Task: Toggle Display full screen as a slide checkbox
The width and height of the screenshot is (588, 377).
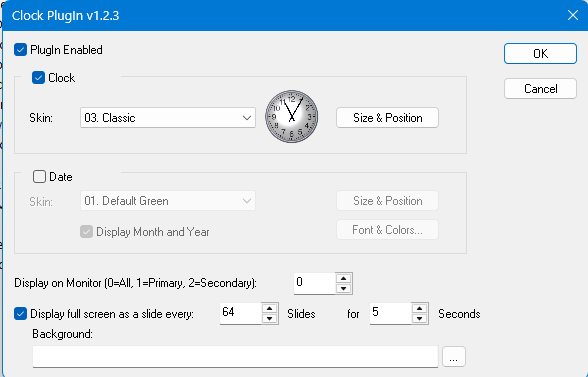Action: pos(20,314)
